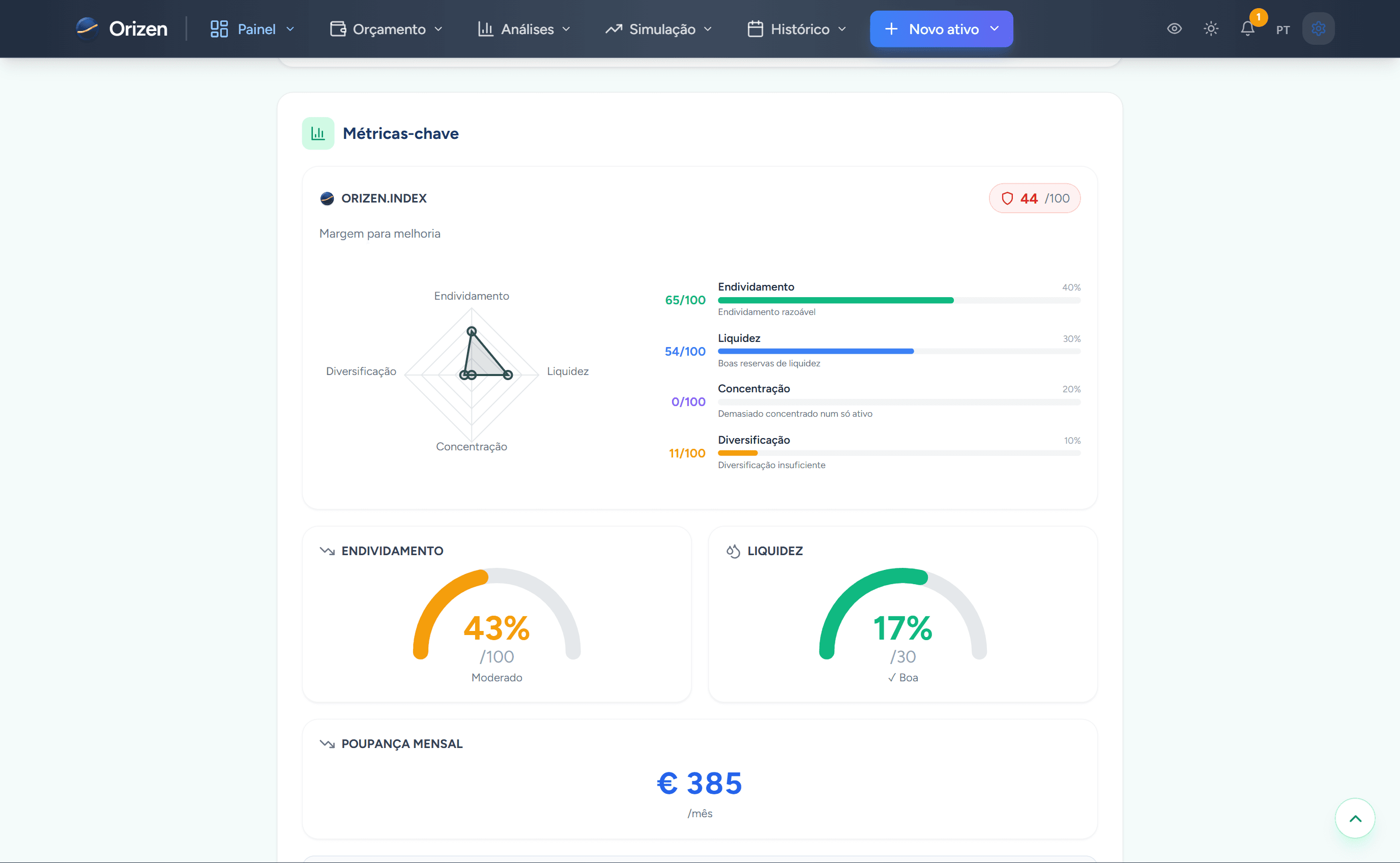The width and height of the screenshot is (1400, 863).
Task: Click the Poupança Mensal trend icon
Action: point(327,744)
